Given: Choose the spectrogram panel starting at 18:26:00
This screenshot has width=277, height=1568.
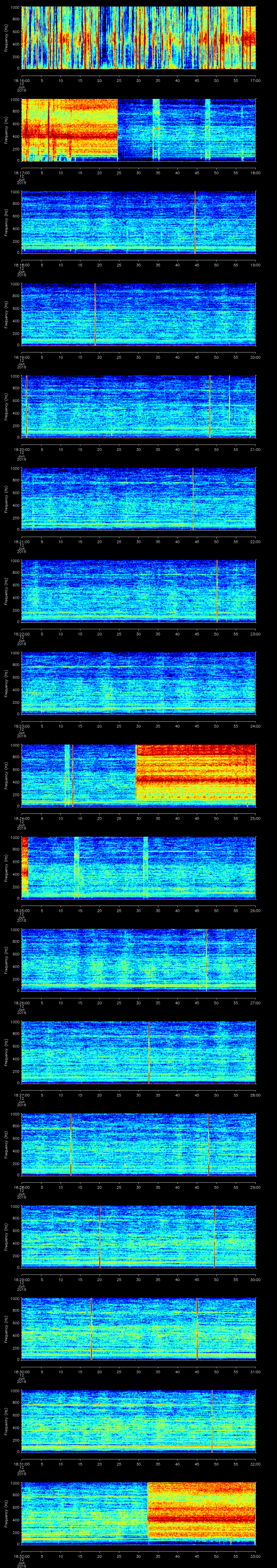Looking at the screenshot, I should pos(139,960).
